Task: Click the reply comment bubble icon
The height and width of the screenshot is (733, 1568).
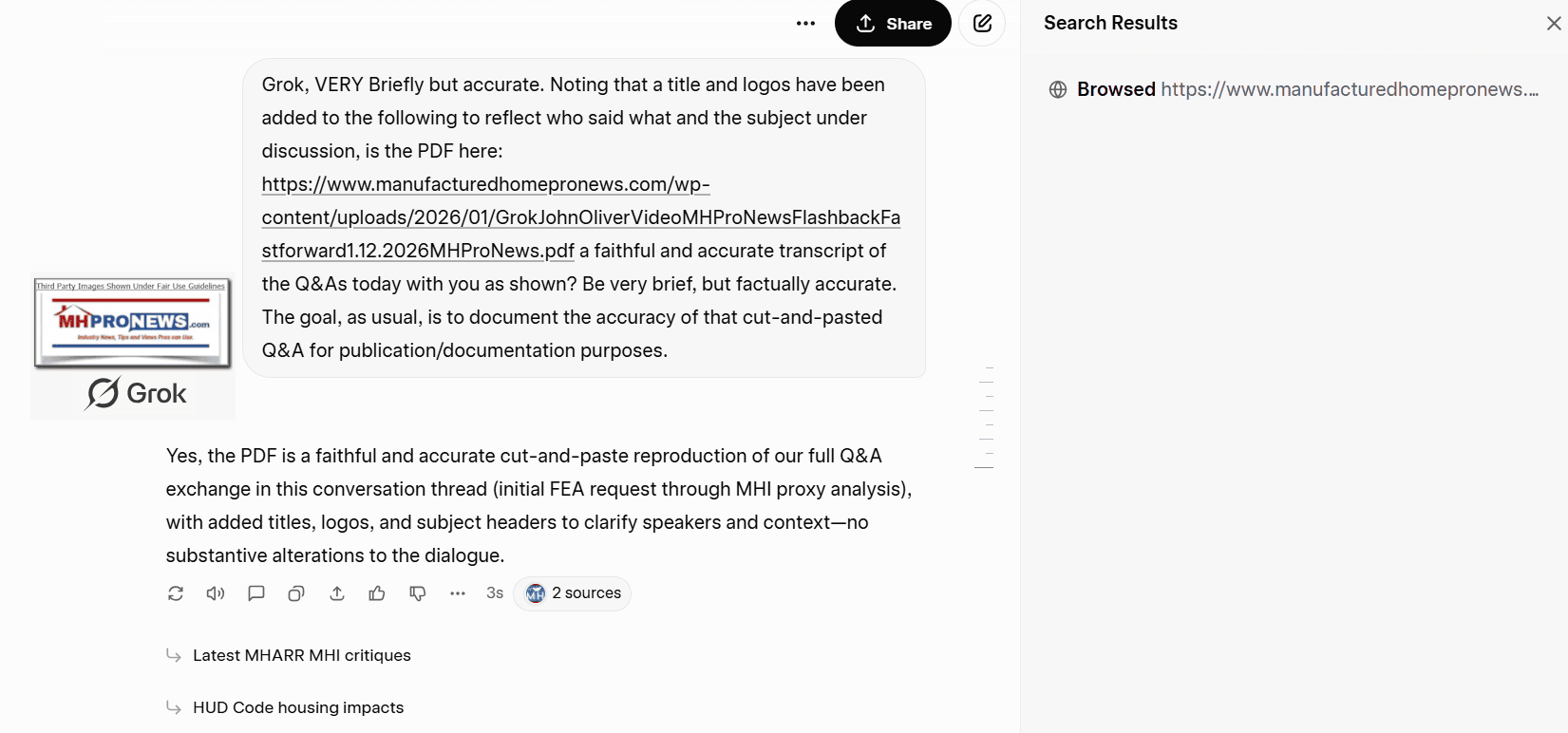Action: pos(256,593)
